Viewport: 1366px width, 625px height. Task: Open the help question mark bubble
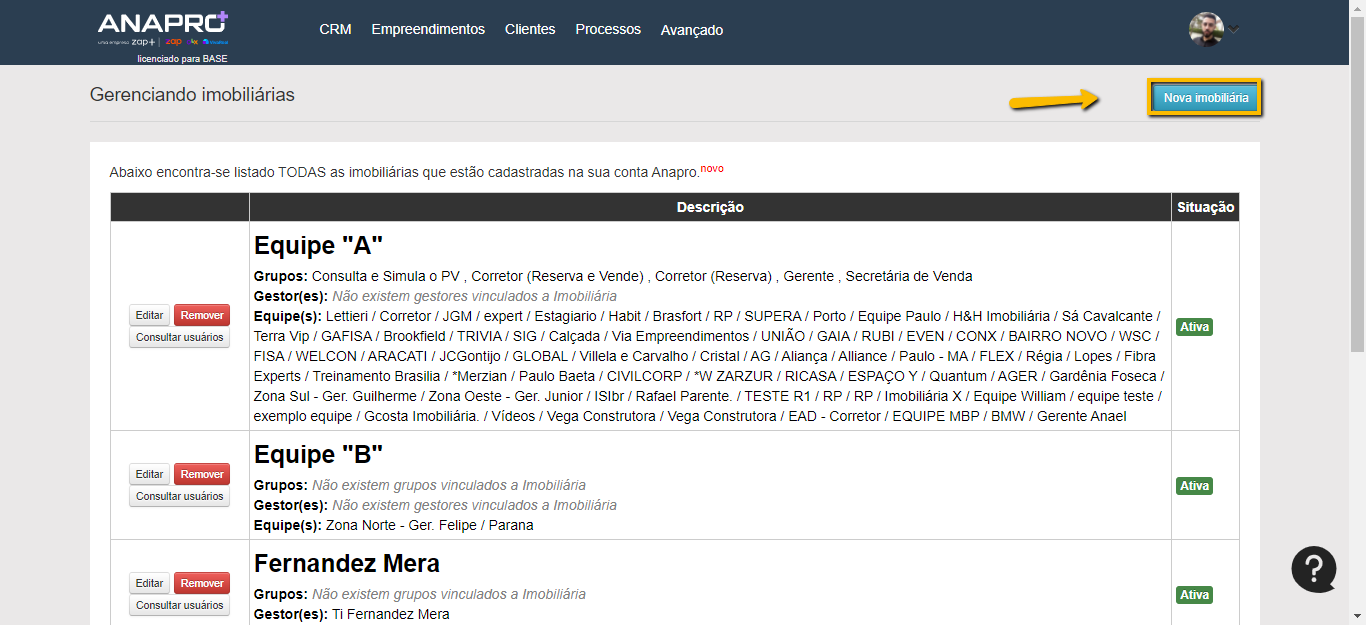coord(1313,569)
